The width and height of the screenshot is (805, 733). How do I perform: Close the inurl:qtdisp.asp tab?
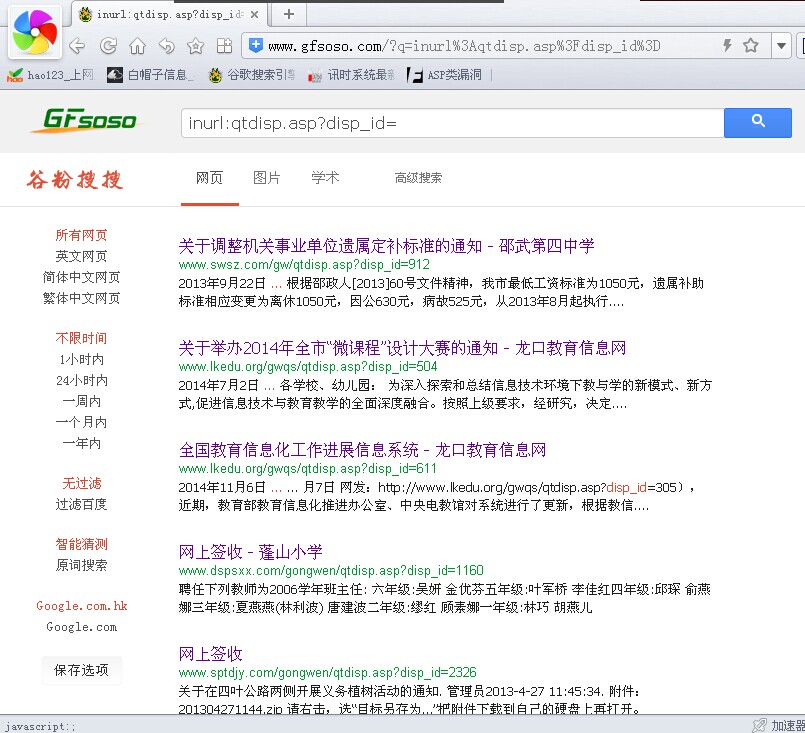click(254, 15)
